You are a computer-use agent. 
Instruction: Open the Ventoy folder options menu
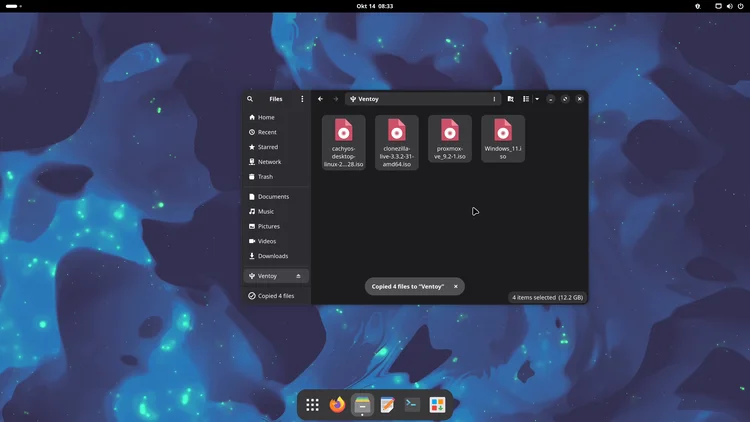494,99
